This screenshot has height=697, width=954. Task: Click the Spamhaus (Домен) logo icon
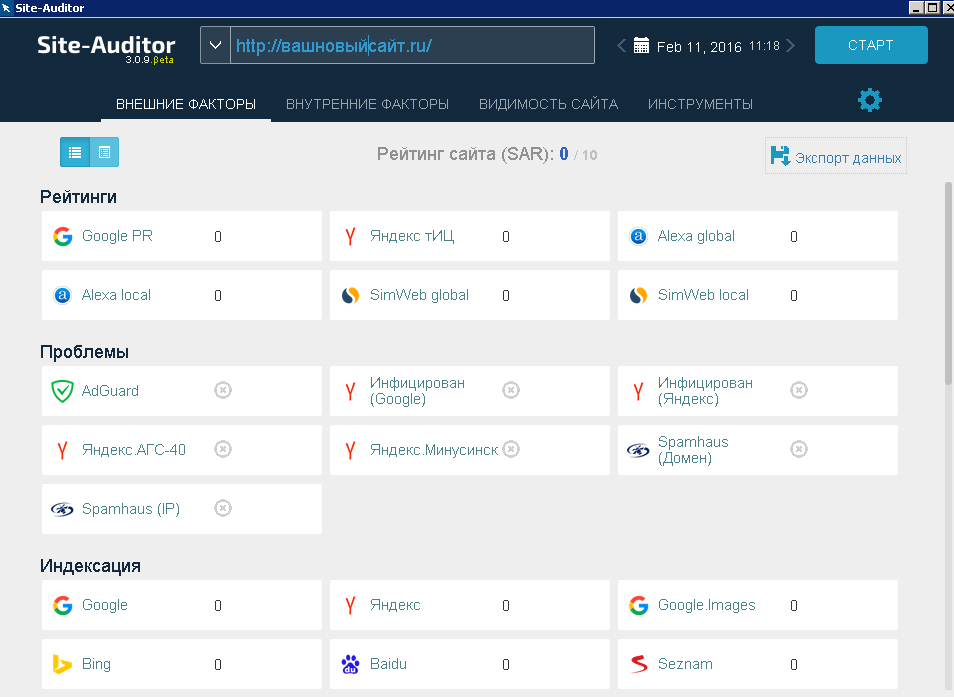click(x=638, y=450)
